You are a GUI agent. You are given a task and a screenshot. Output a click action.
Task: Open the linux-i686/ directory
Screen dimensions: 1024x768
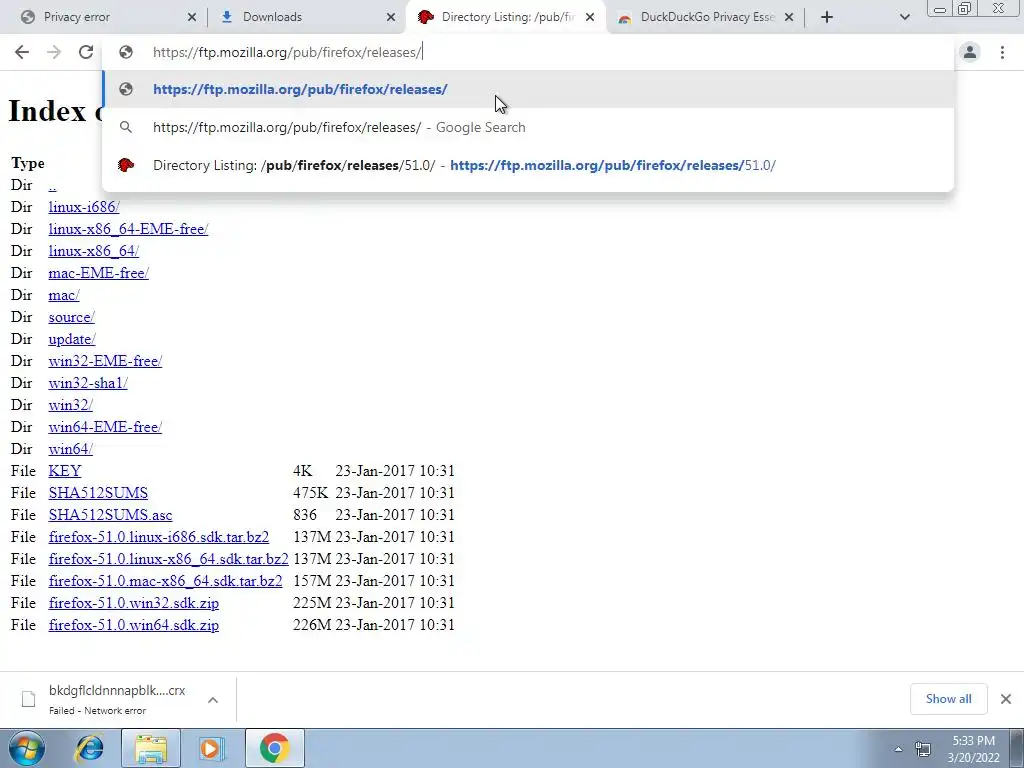[x=84, y=207]
